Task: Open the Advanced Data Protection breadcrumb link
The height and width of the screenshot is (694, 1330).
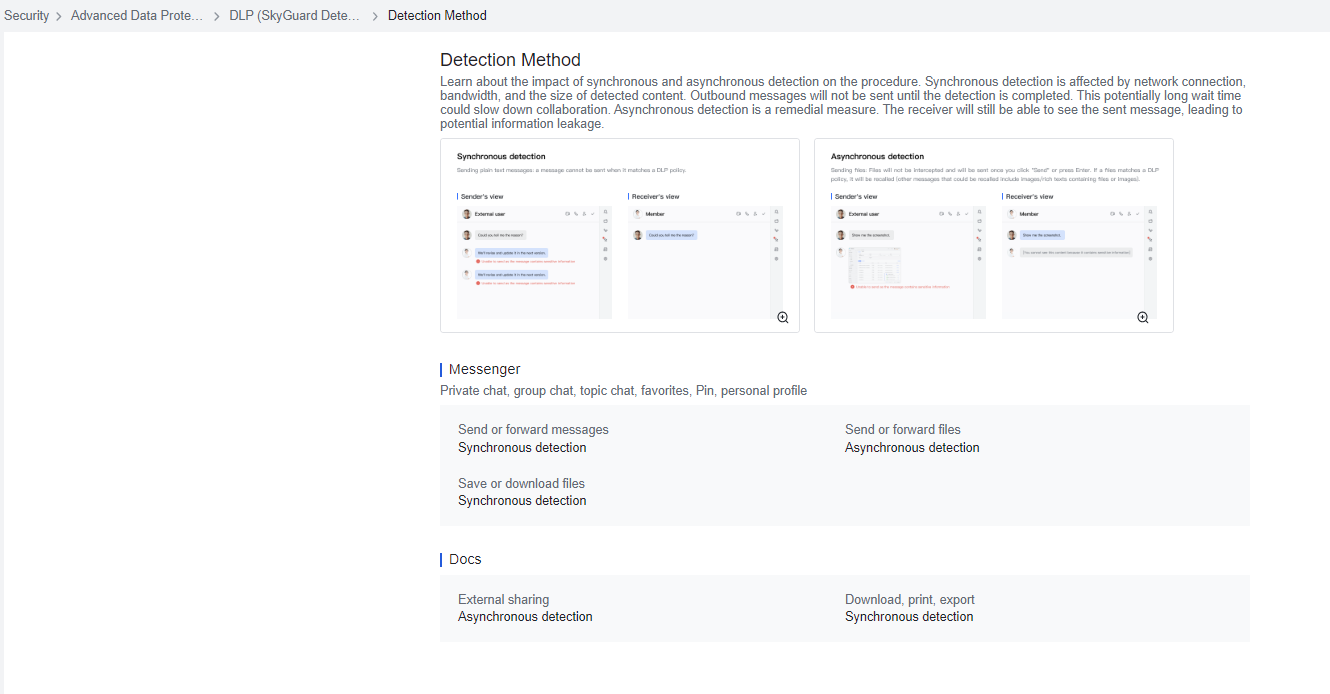Action: 136,15
